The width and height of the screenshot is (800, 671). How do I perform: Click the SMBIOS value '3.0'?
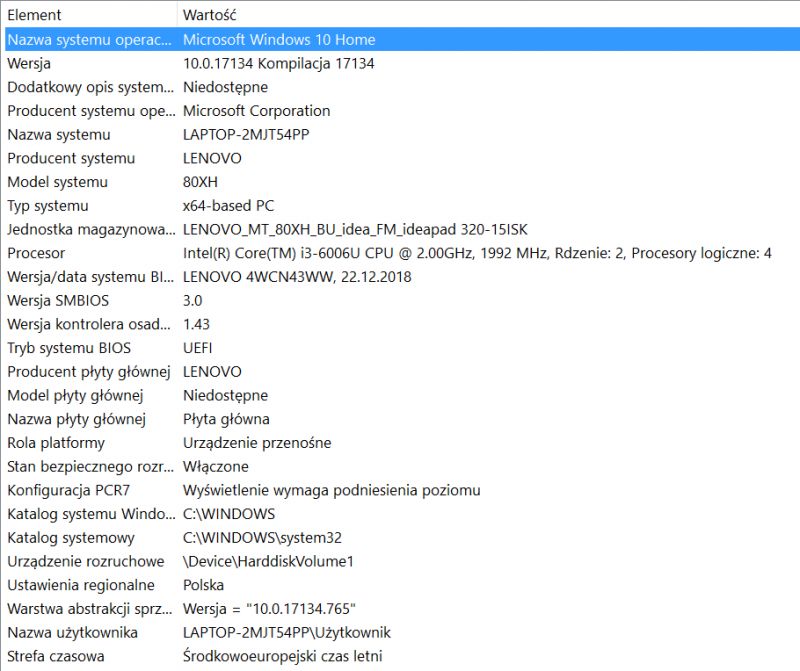pyautogui.click(x=193, y=301)
